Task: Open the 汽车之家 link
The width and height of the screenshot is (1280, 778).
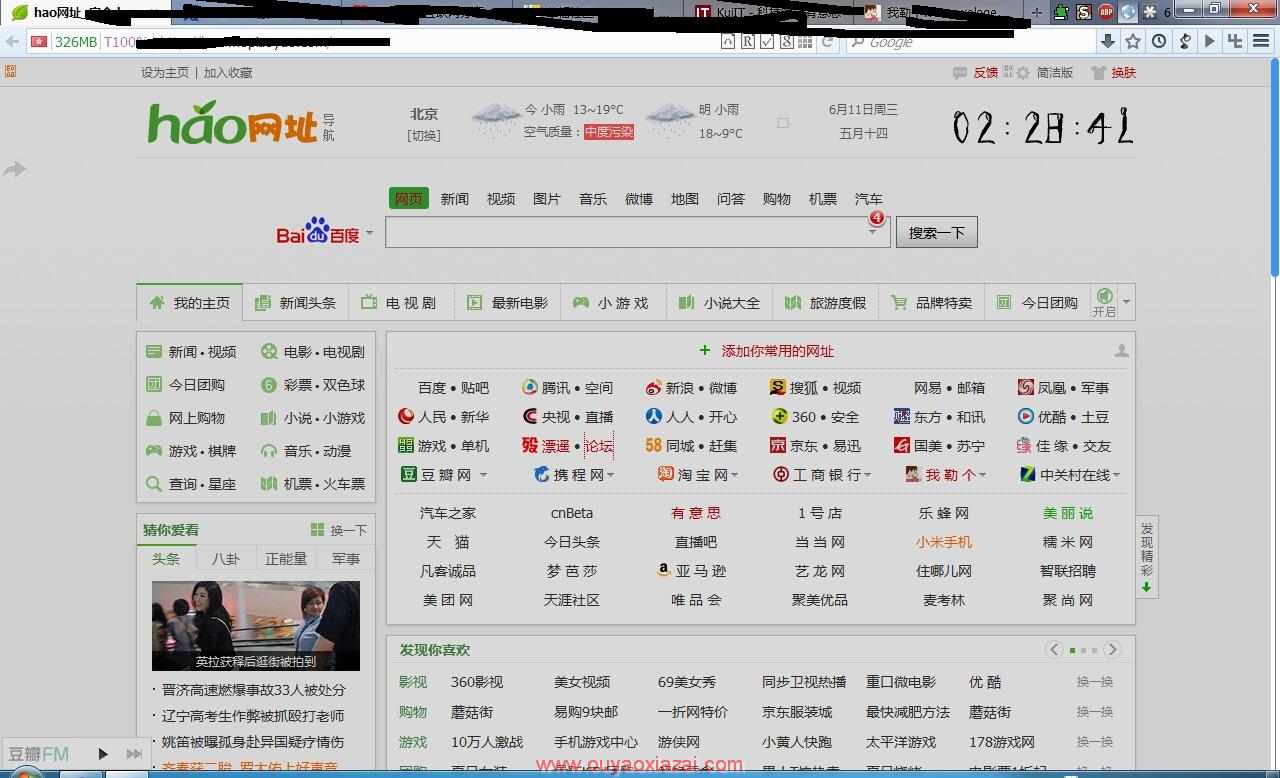Action: 448,513
